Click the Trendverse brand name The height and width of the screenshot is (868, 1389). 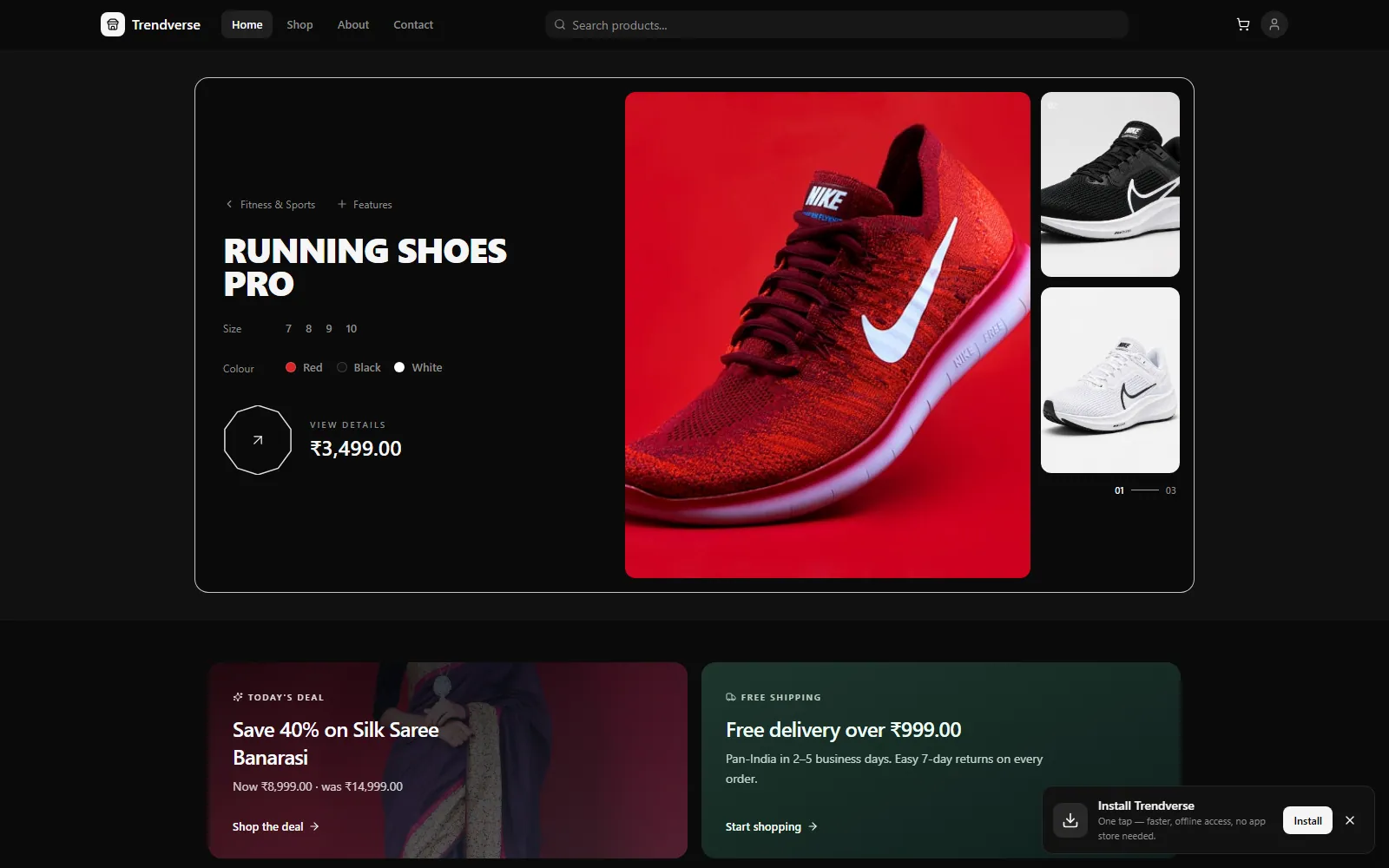(x=166, y=24)
